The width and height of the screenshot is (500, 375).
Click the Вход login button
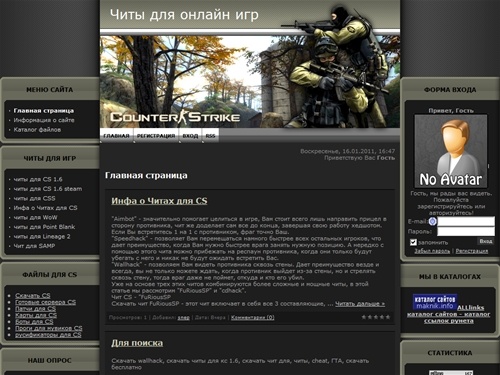click(486, 241)
